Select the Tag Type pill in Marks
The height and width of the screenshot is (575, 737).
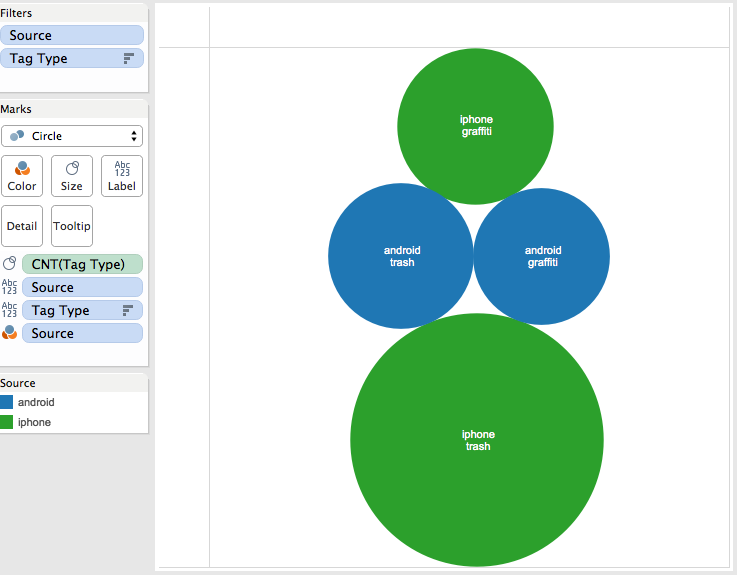point(82,310)
